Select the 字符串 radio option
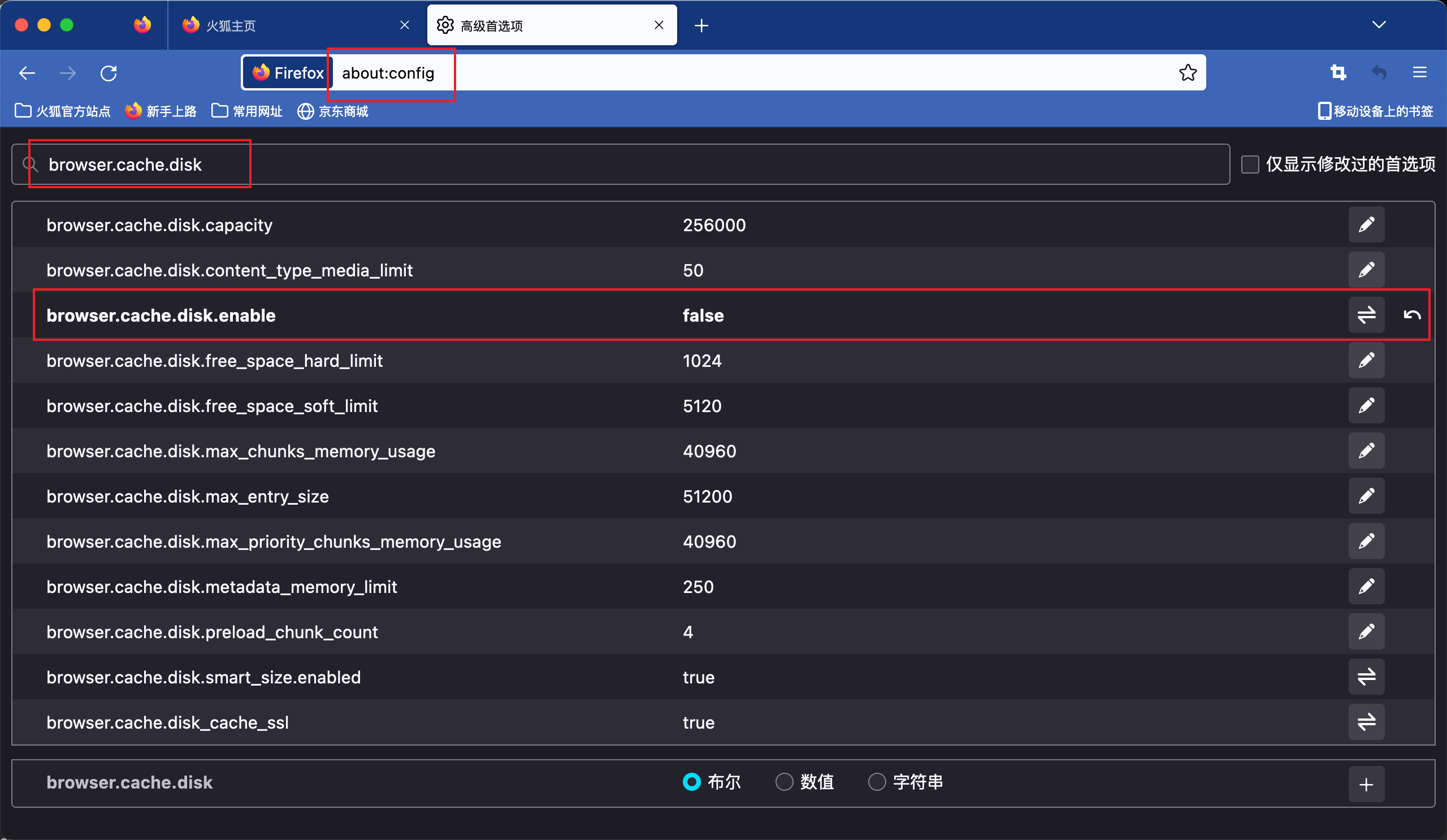The image size is (1447, 840). coord(877,782)
